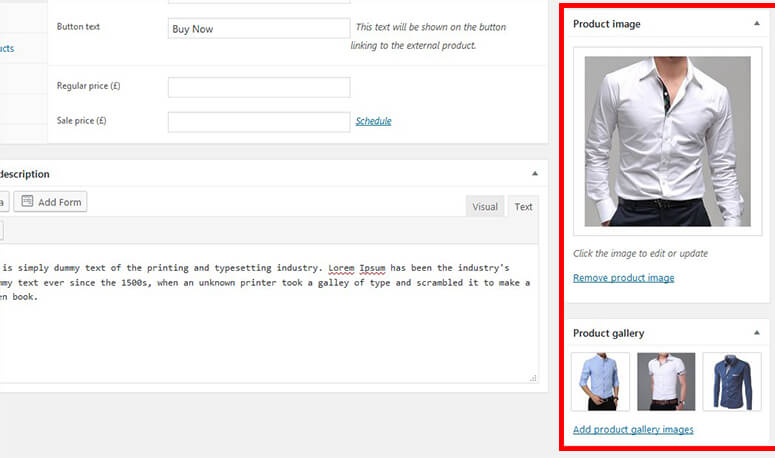Open the Schedule sale price link

[x=373, y=121]
